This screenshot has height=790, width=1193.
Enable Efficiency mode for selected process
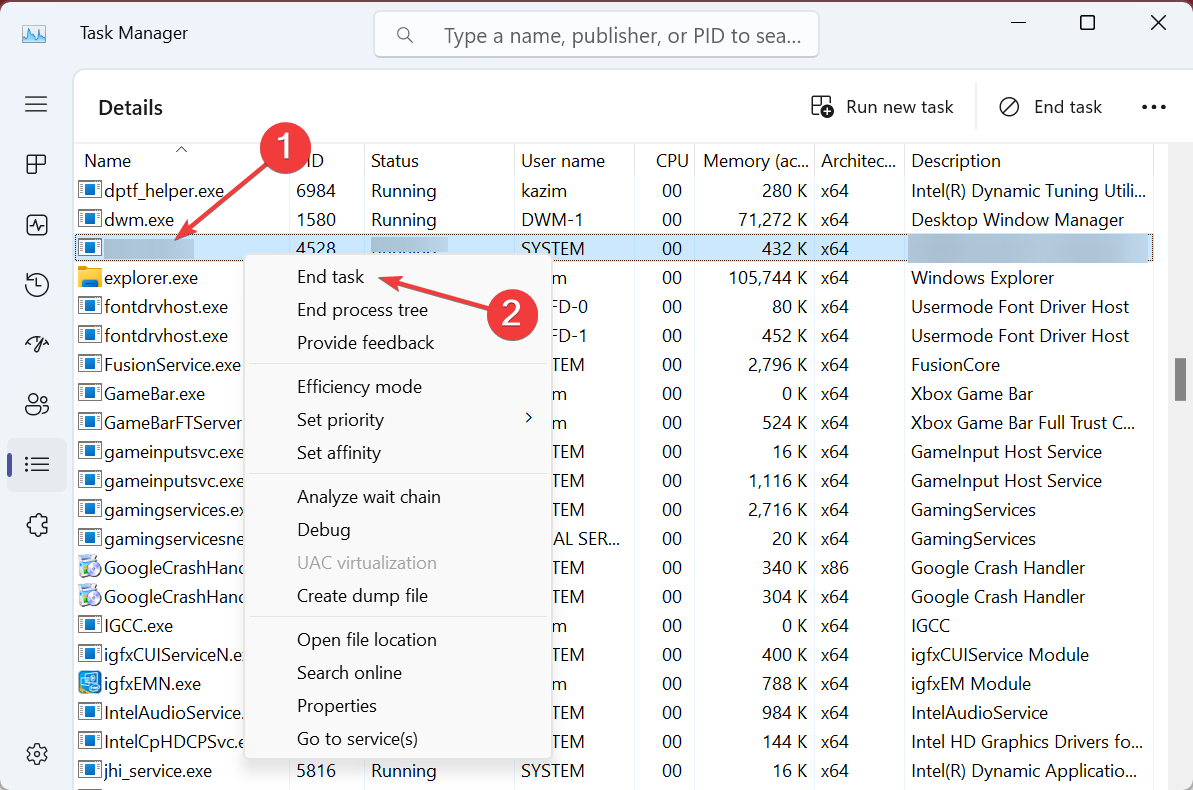359,386
